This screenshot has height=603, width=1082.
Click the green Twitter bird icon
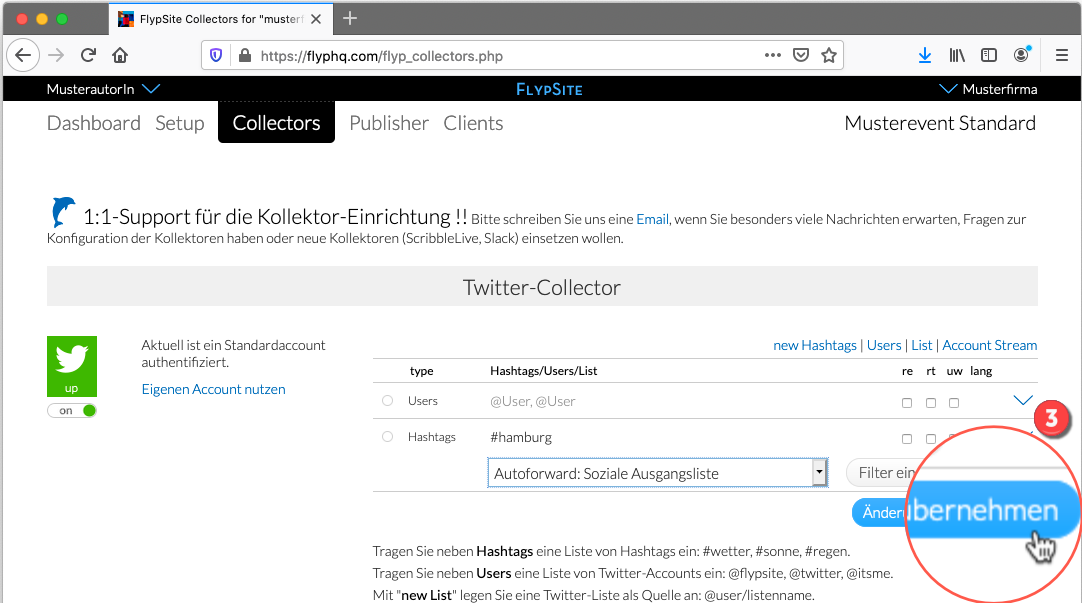(x=72, y=366)
